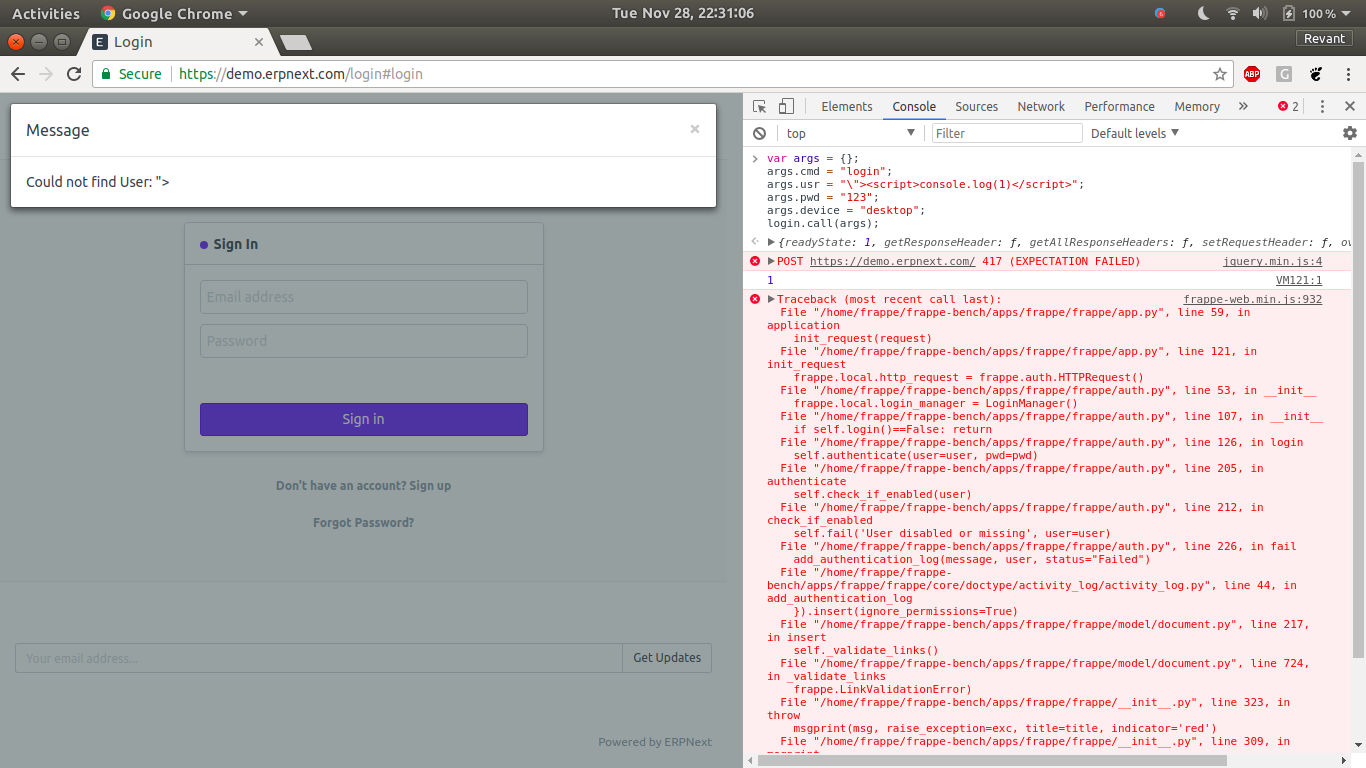Click the green Secure padlock indicator
The width and height of the screenshot is (1366, 768).
131,74
